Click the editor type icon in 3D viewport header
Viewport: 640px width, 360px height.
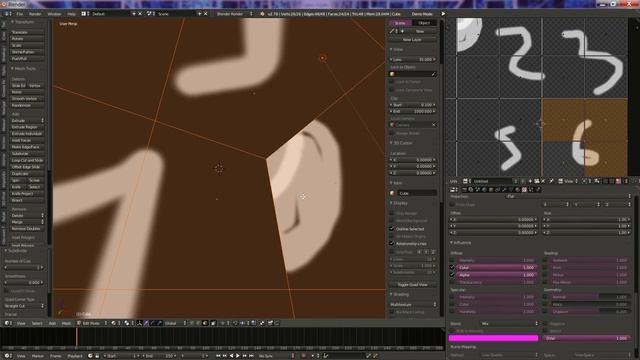point(7,323)
